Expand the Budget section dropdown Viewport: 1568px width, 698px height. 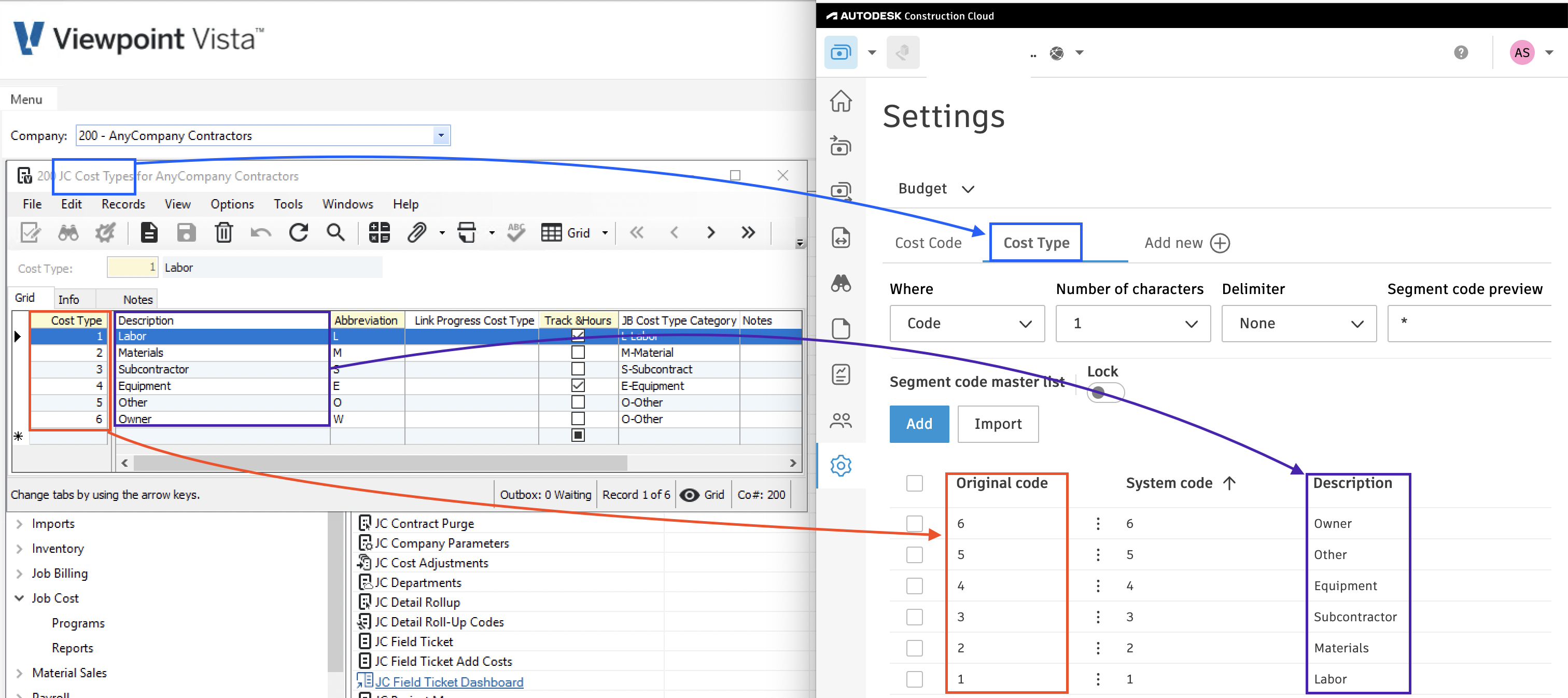point(968,189)
